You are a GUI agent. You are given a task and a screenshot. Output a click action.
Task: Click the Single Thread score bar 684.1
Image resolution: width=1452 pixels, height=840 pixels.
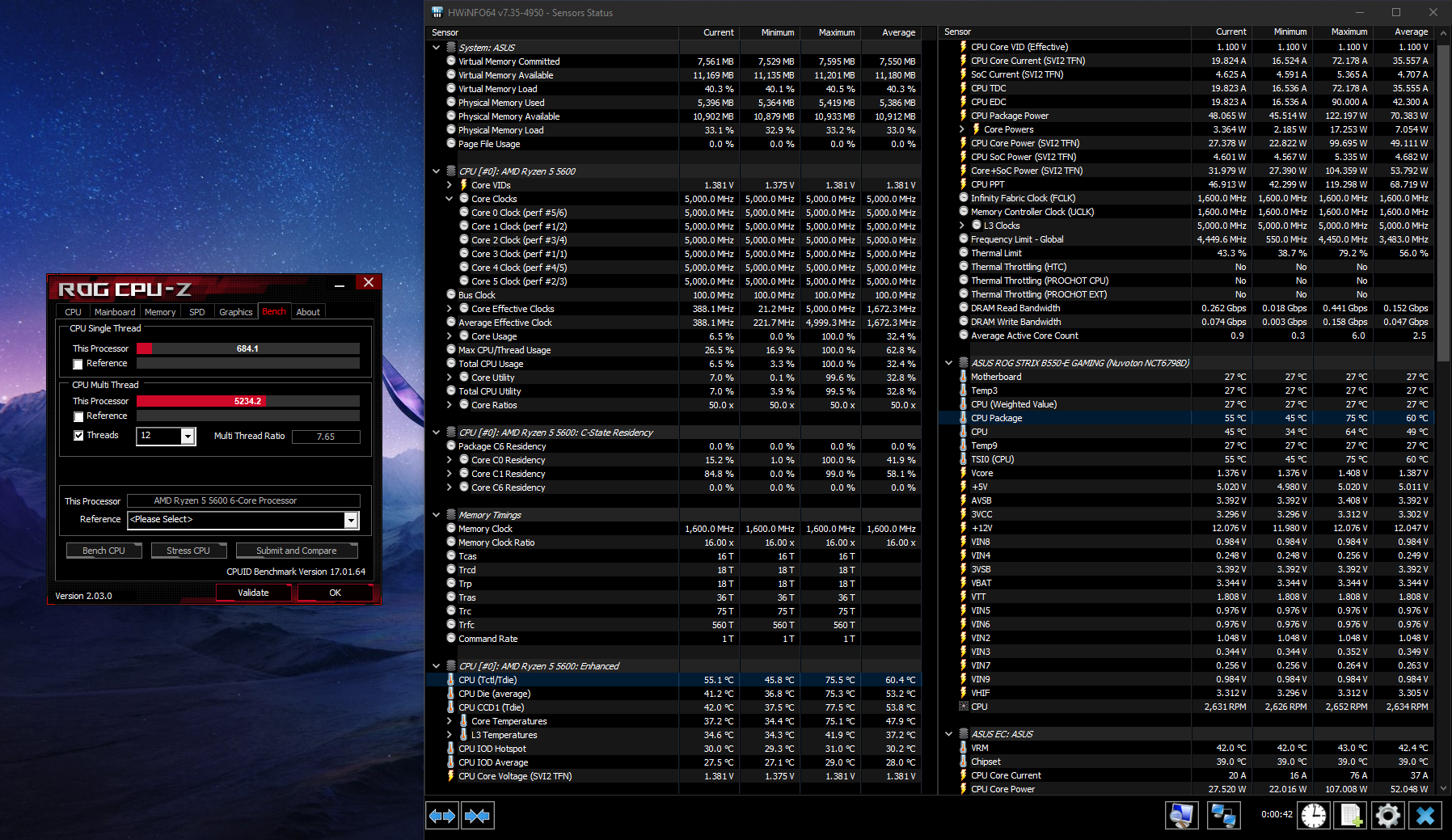click(248, 348)
